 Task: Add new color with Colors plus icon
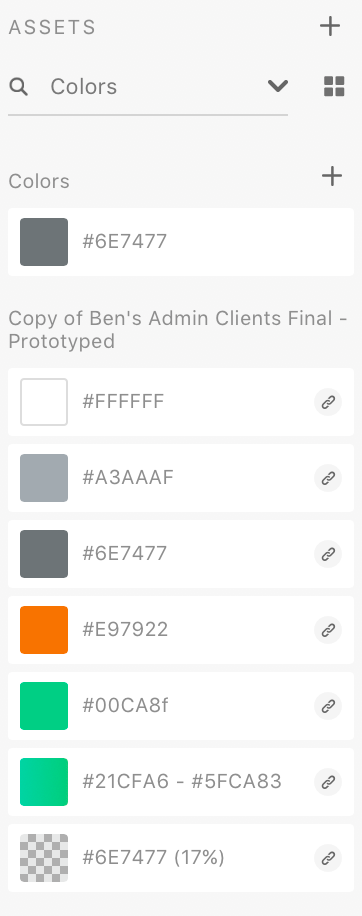click(x=332, y=176)
